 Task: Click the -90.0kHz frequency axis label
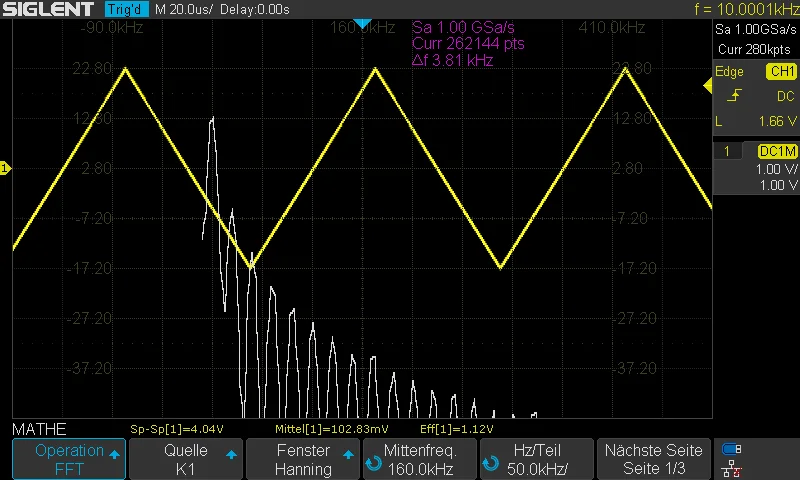point(112,28)
